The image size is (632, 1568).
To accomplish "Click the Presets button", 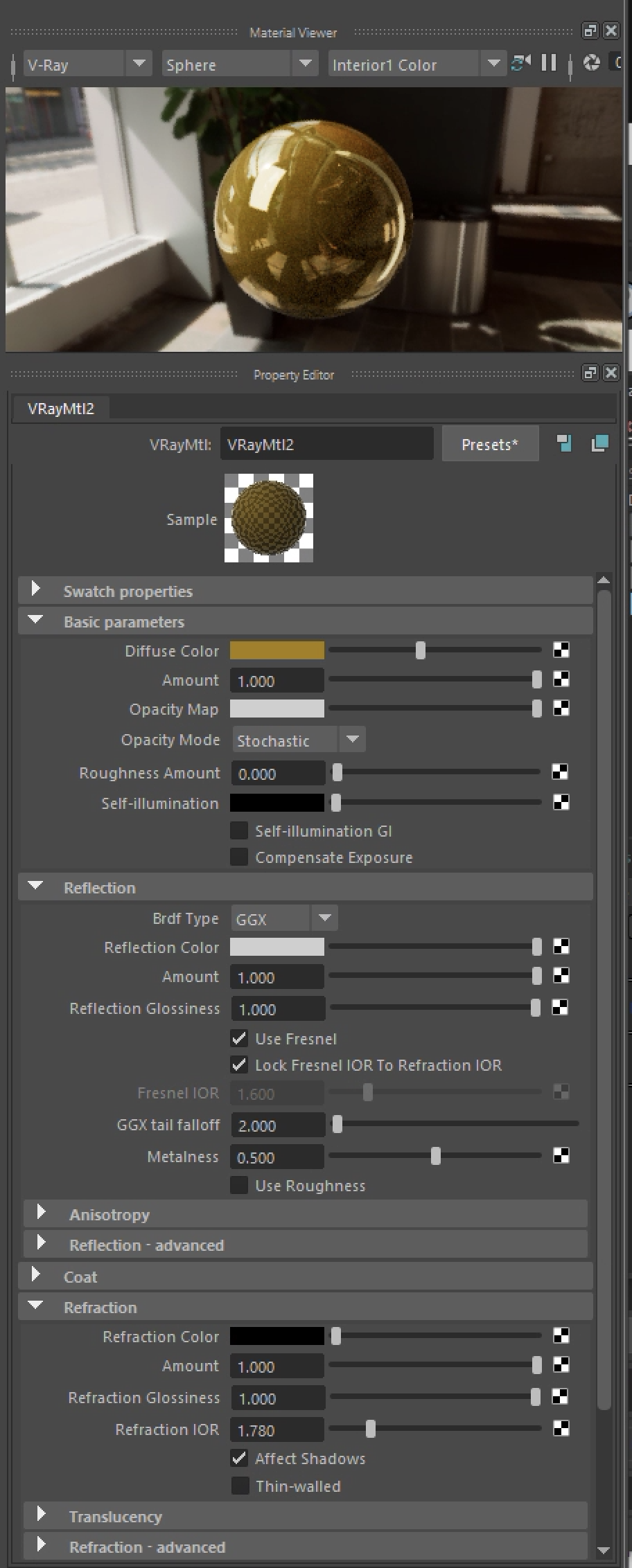I will click(489, 445).
